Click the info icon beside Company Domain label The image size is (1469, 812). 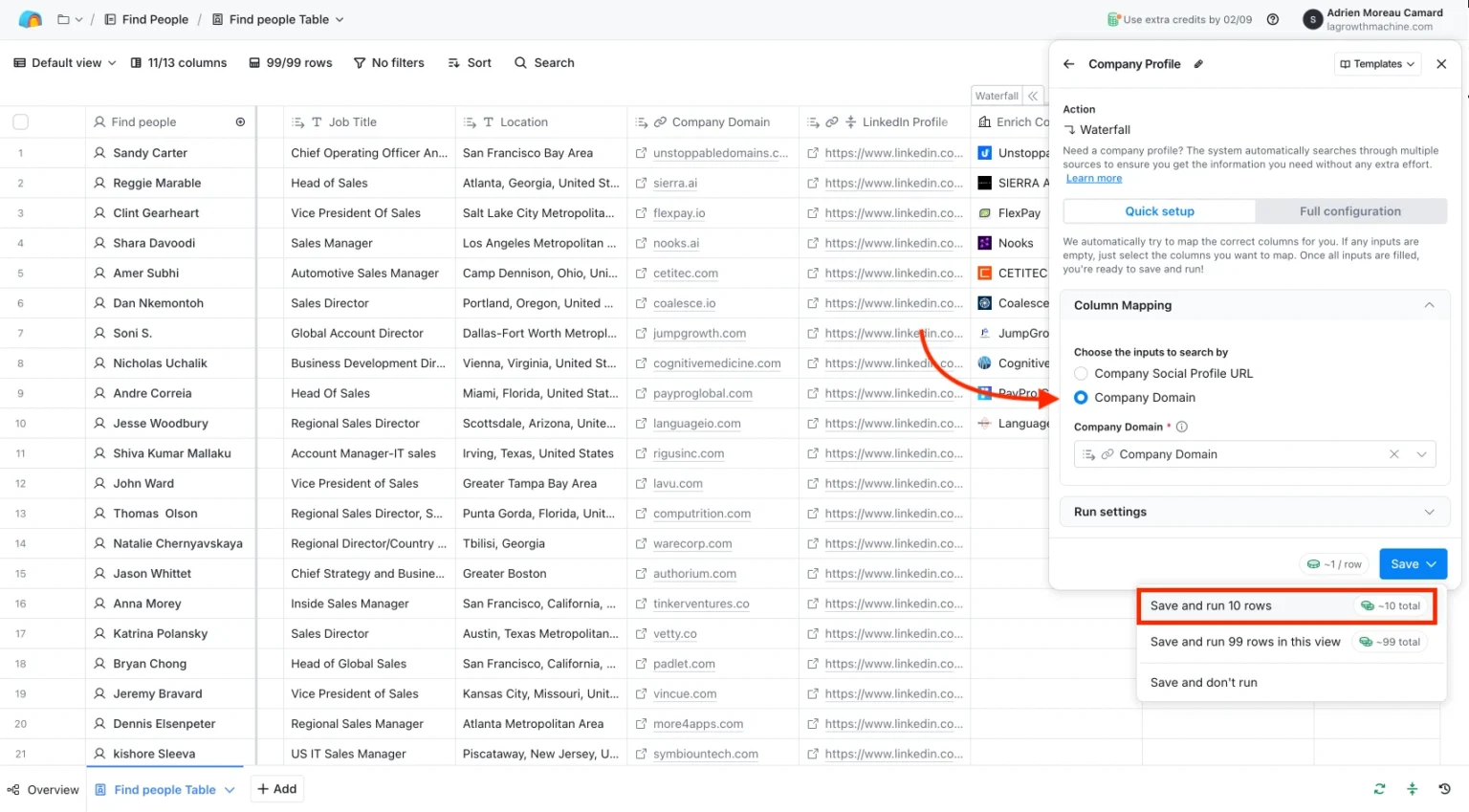[x=1181, y=427]
